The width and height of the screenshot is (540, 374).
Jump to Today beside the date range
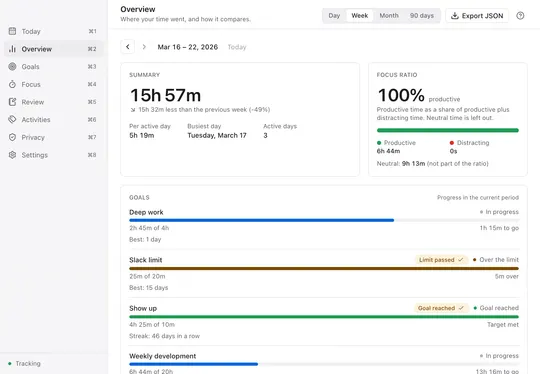(x=237, y=47)
